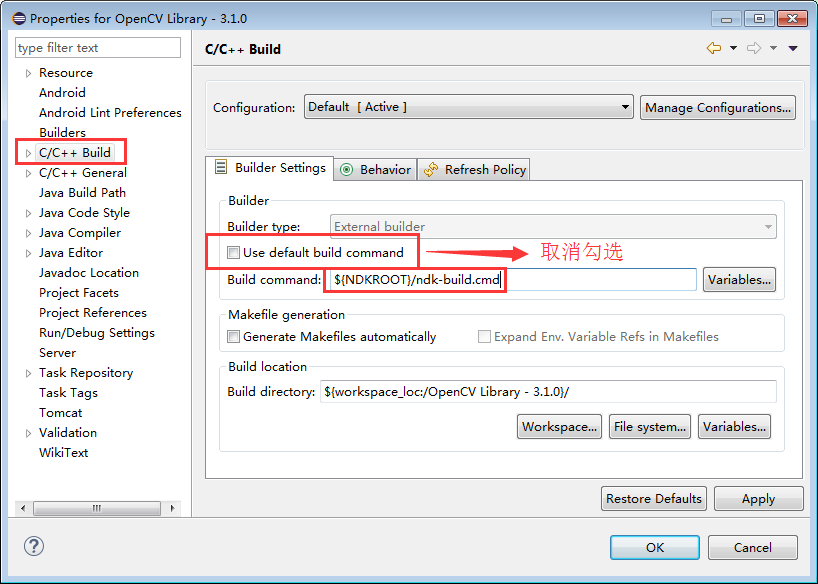Screen dimensions: 818x584
Task: Select Task Tags
Action: tap(68, 393)
